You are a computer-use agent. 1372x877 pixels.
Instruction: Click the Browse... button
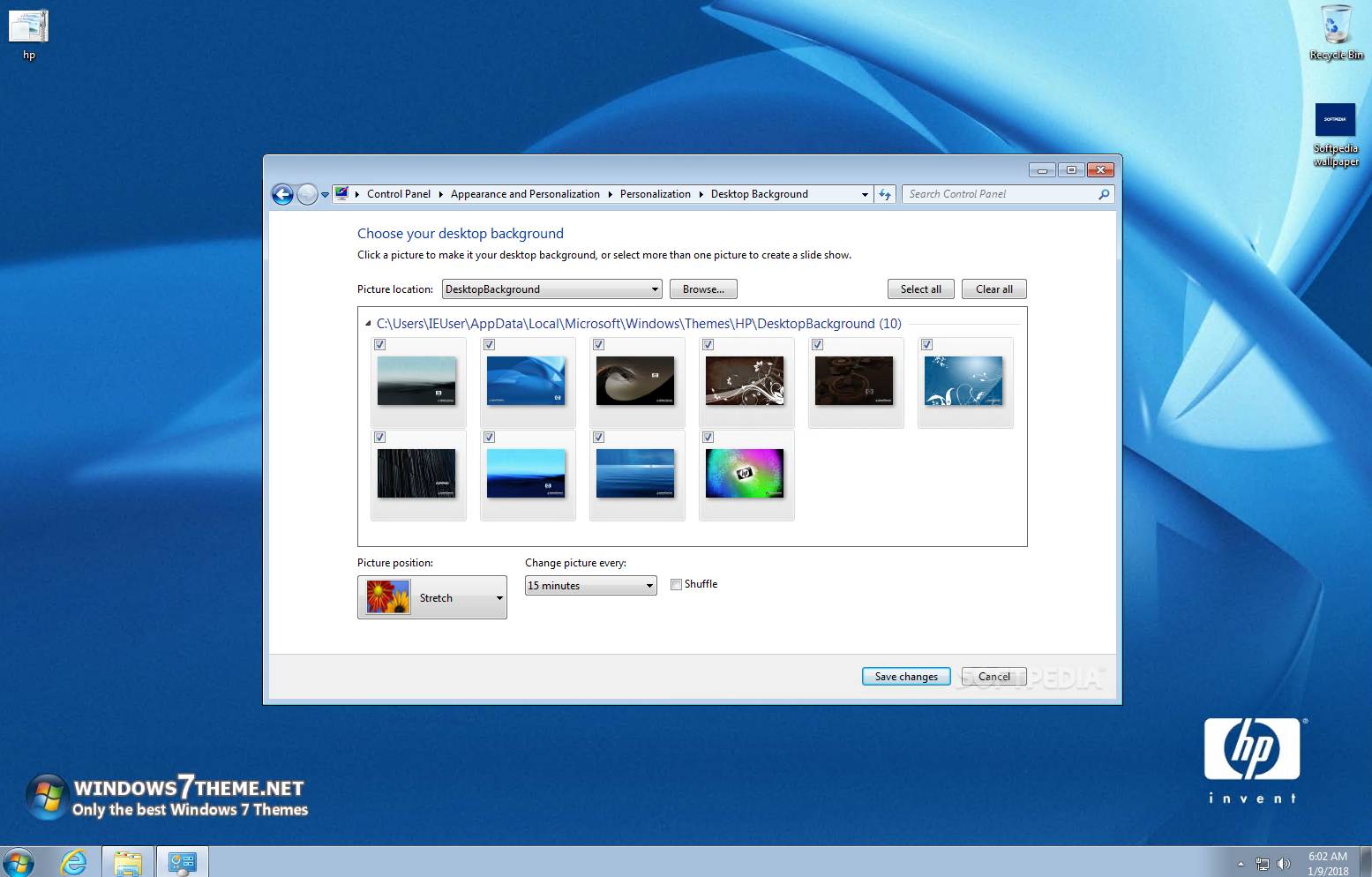point(703,289)
